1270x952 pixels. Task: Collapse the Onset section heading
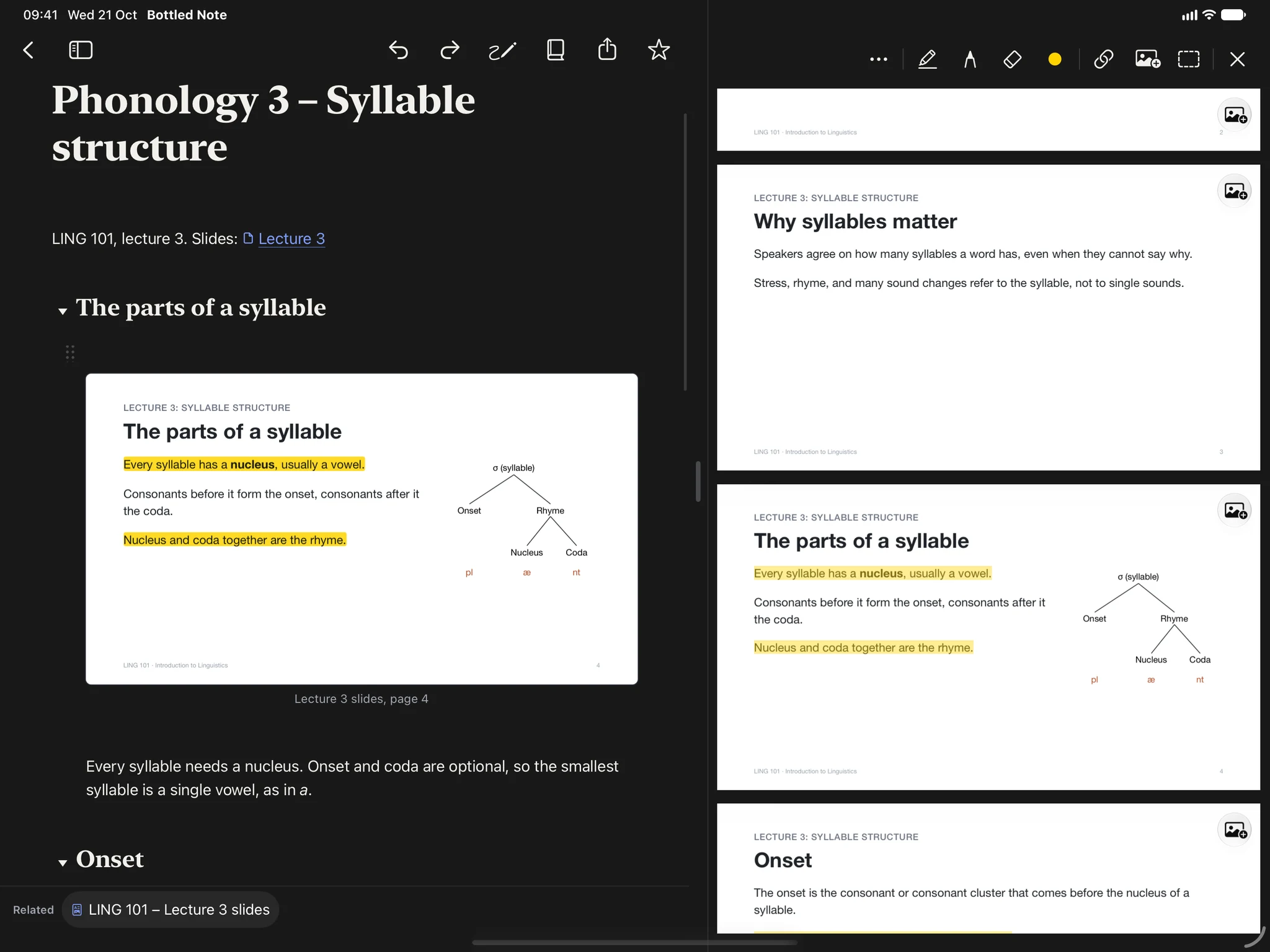[x=63, y=863]
